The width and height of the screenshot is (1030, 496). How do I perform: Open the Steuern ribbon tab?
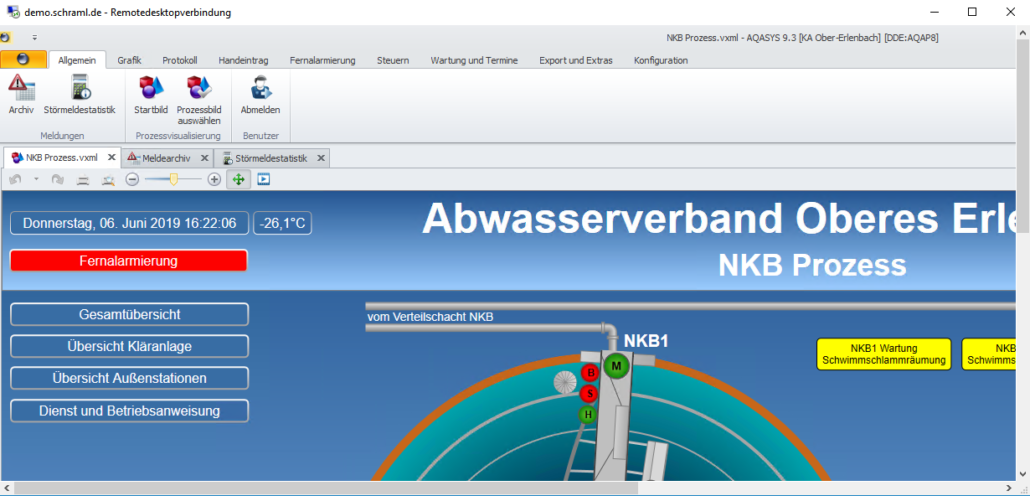tap(393, 60)
